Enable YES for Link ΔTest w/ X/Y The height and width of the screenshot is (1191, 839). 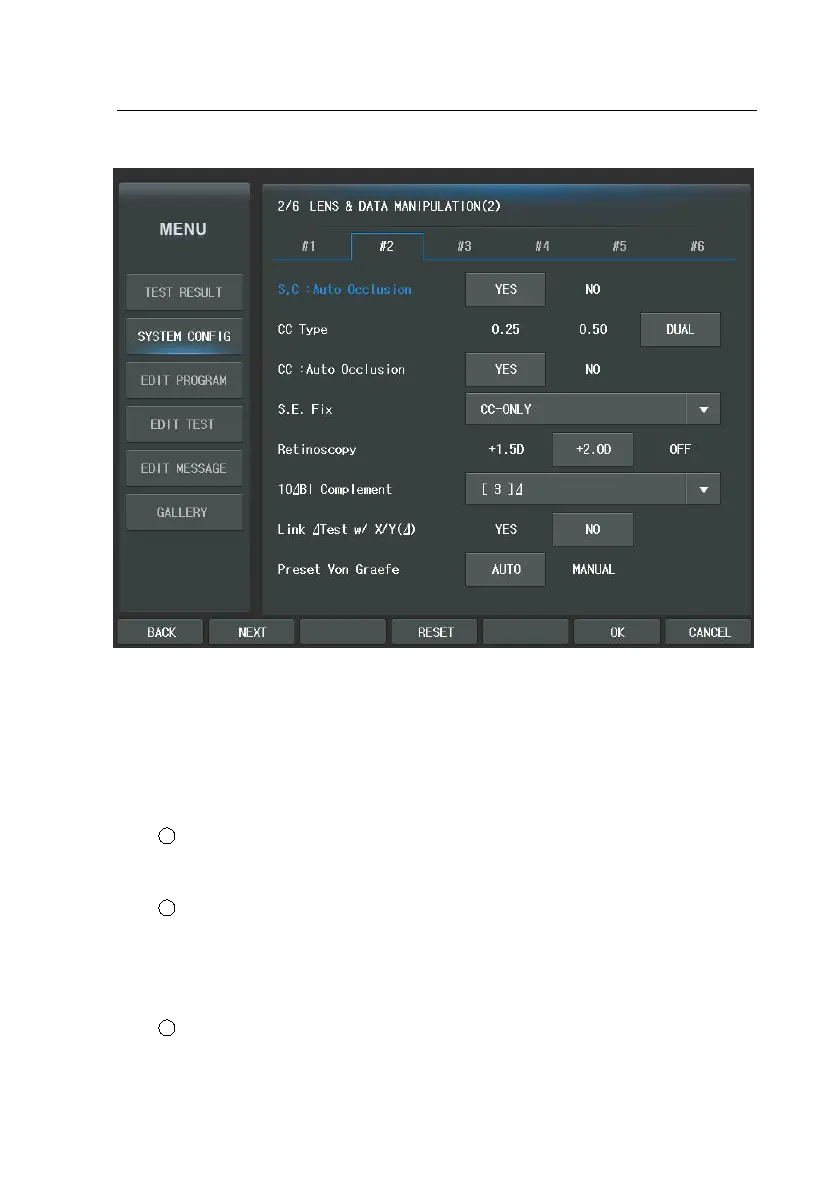click(506, 529)
